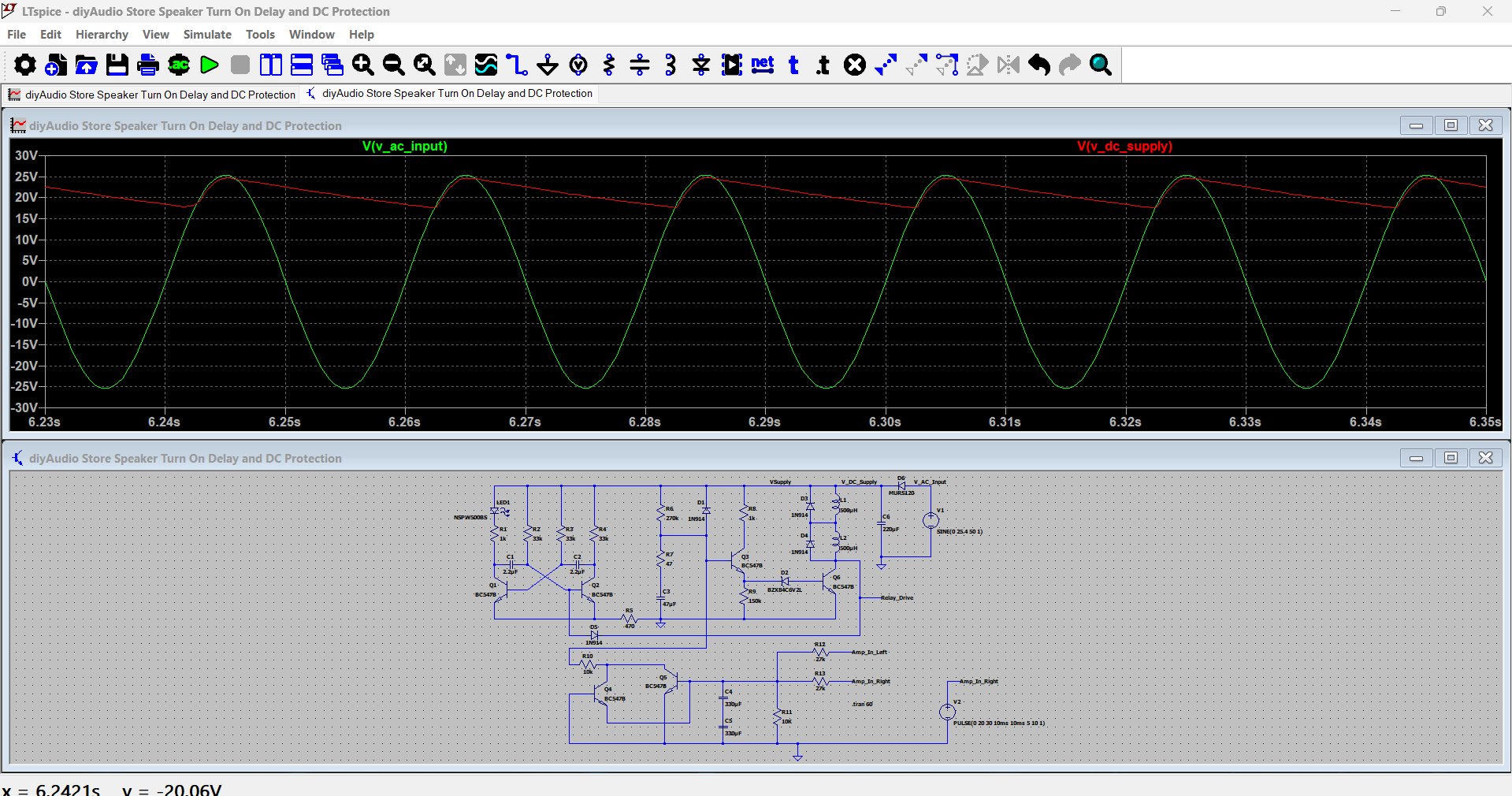The height and width of the screenshot is (796, 1512).
Task: Open Pick Visible Traces waveform icon
Action: point(486,65)
